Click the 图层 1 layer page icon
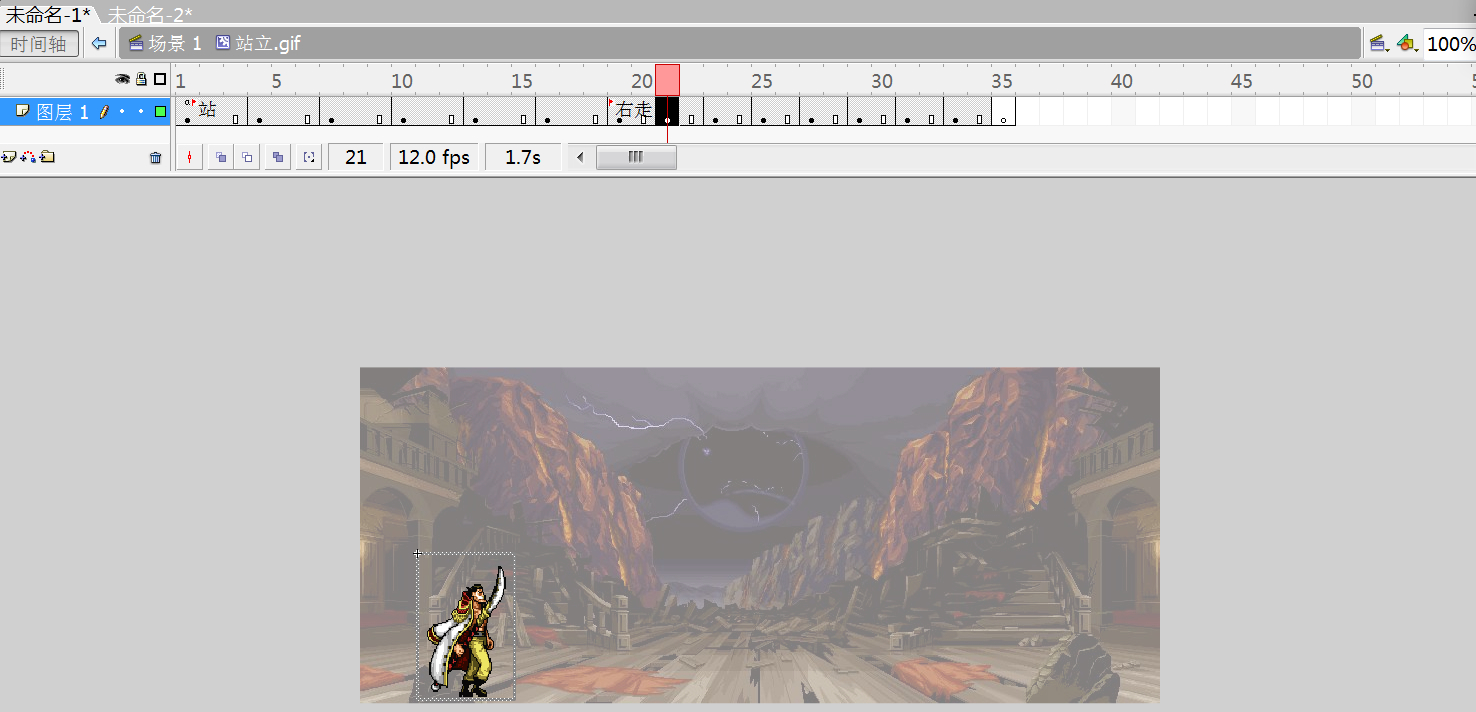Image resolution: width=1476 pixels, height=712 pixels. coord(22,111)
